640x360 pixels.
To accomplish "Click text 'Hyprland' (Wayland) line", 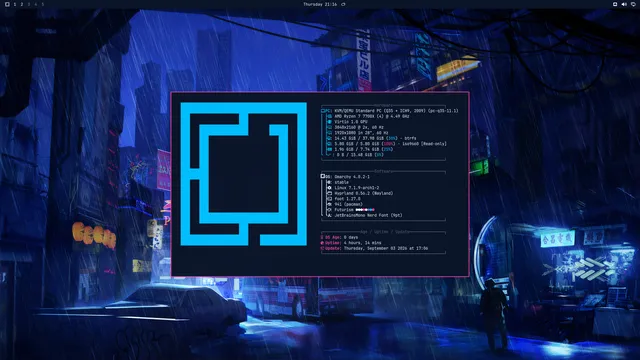I will coord(363,193).
